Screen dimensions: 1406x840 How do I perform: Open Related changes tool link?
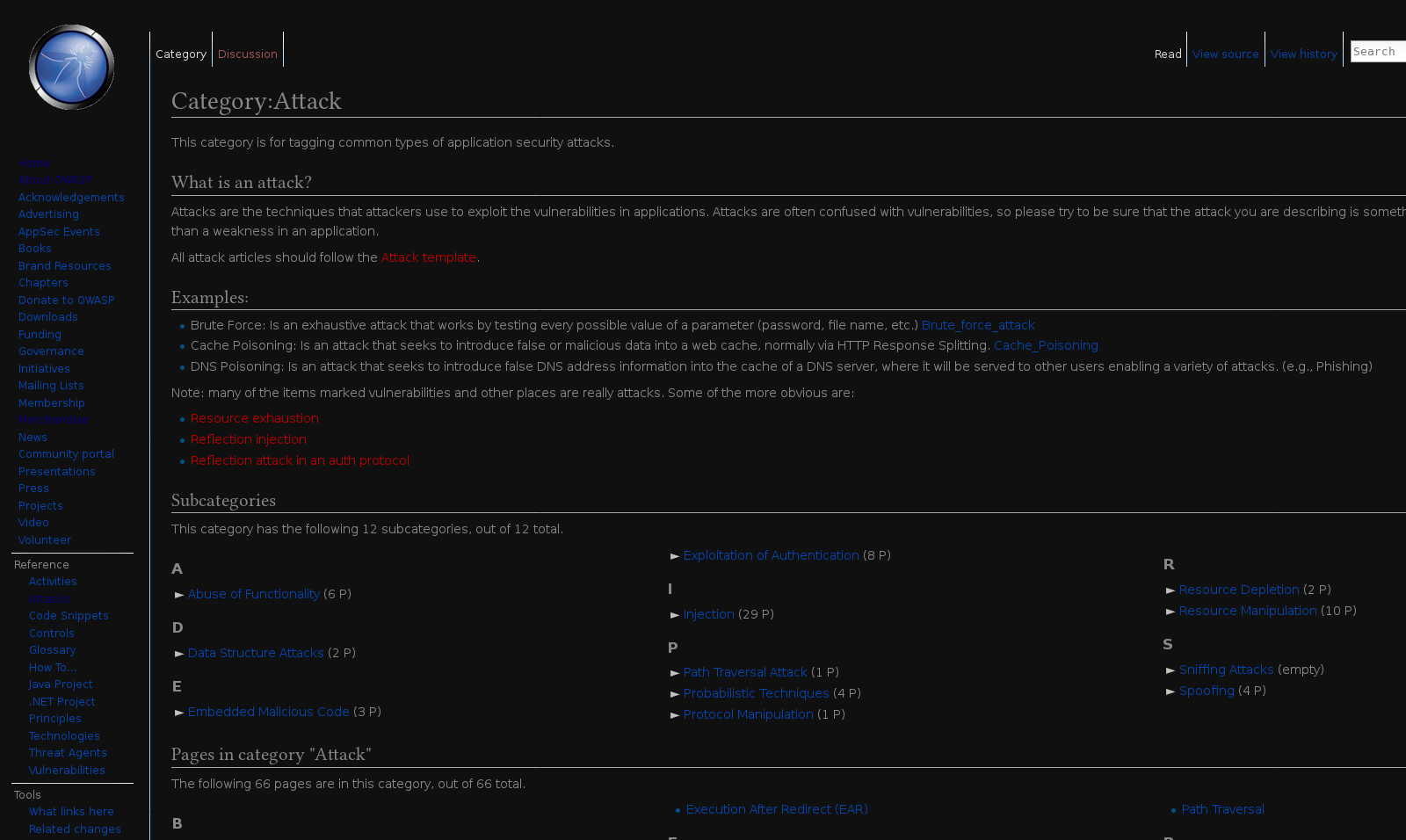75,829
